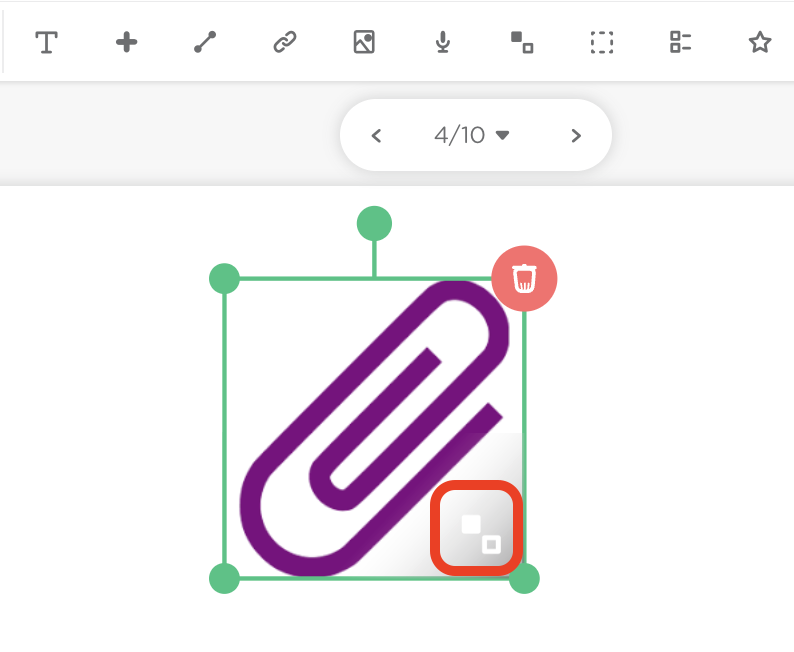Click the top-left green resize handle
794x652 pixels.
pyautogui.click(x=224, y=278)
